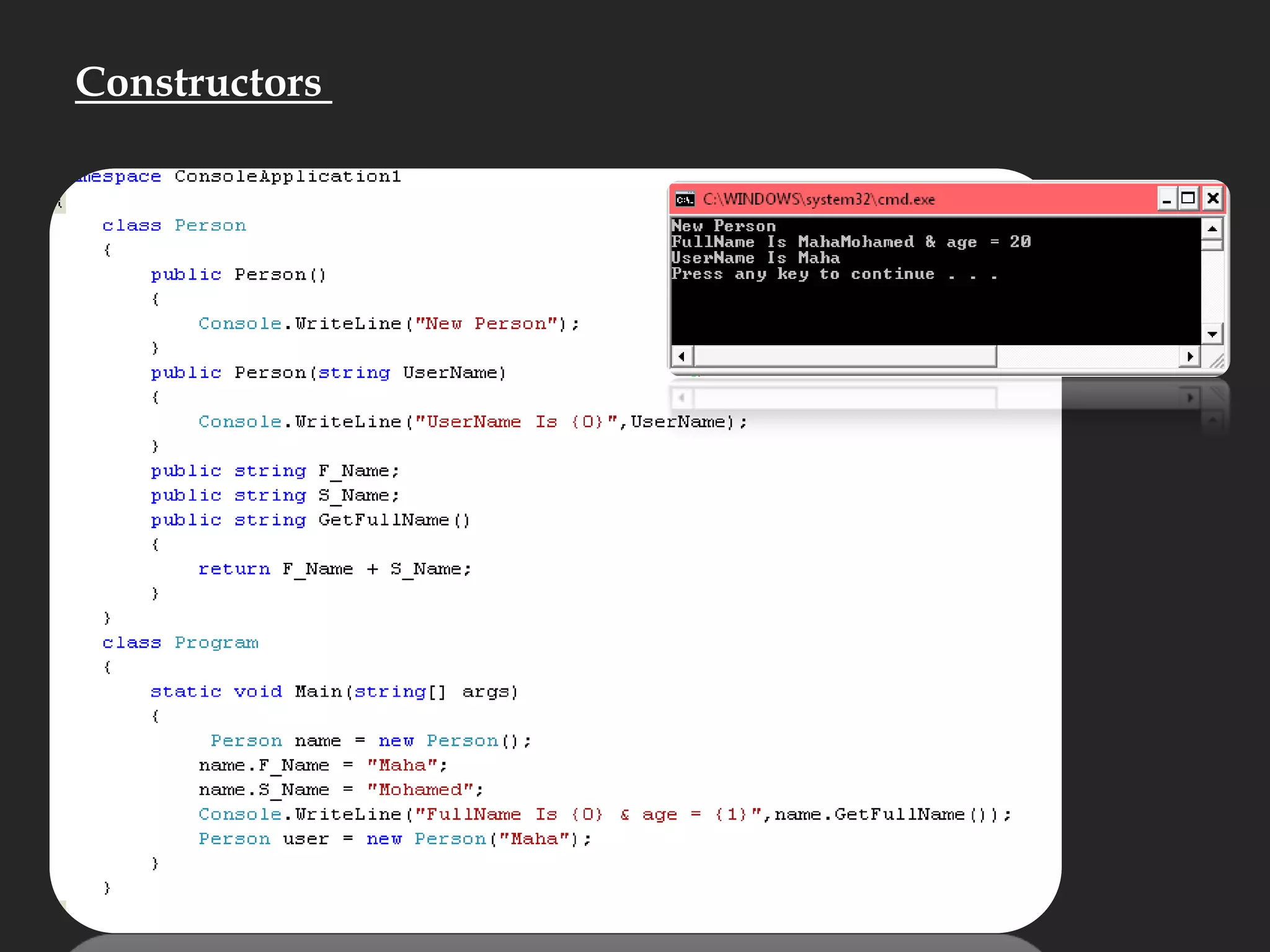Click the cmd horizontal scrollbar thumb
1270x952 pixels.
click(x=845, y=356)
